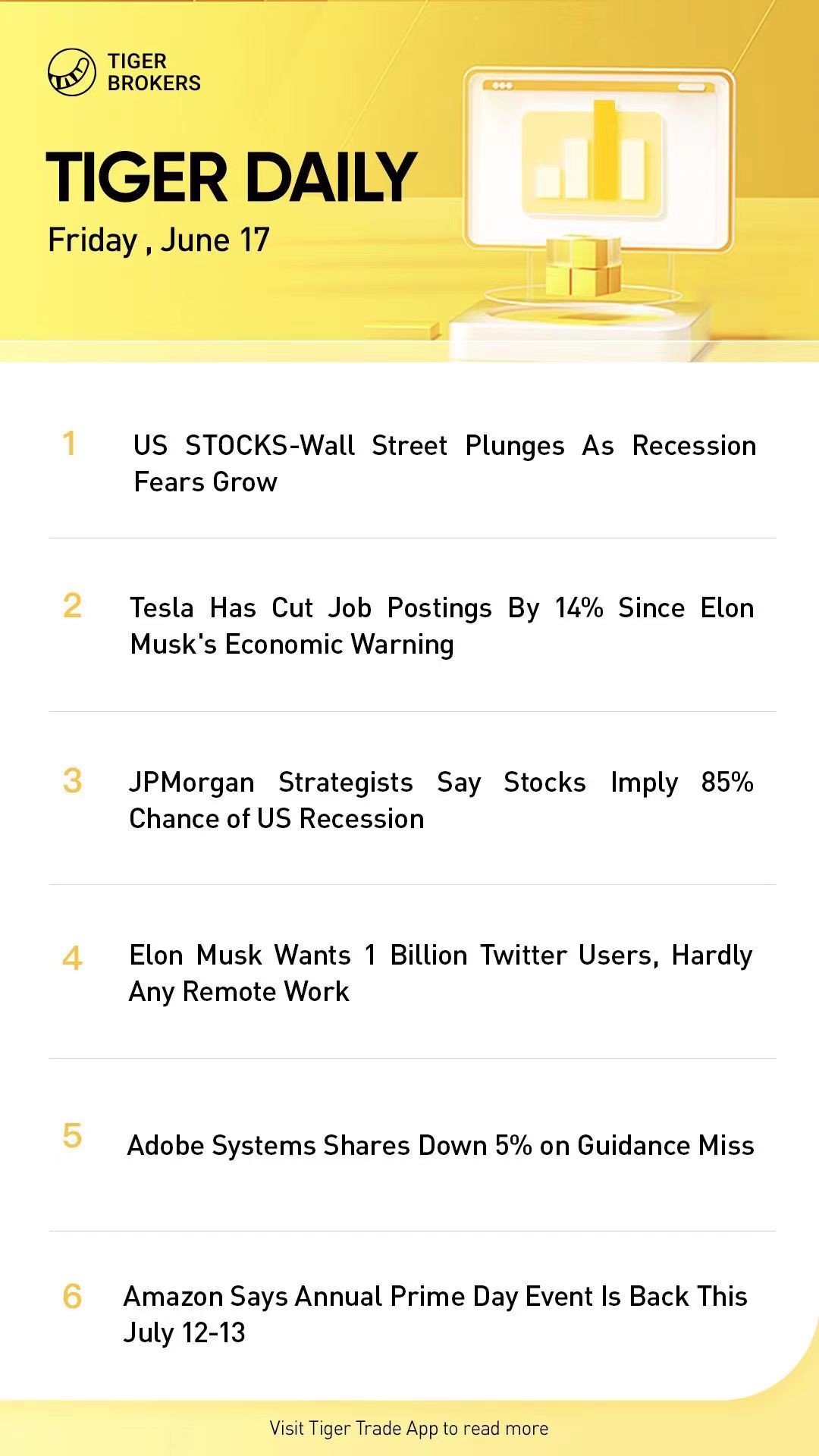This screenshot has height=1456, width=819.
Task: Open the JPMorgan recession chance headline
Action: [x=441, y=800]
